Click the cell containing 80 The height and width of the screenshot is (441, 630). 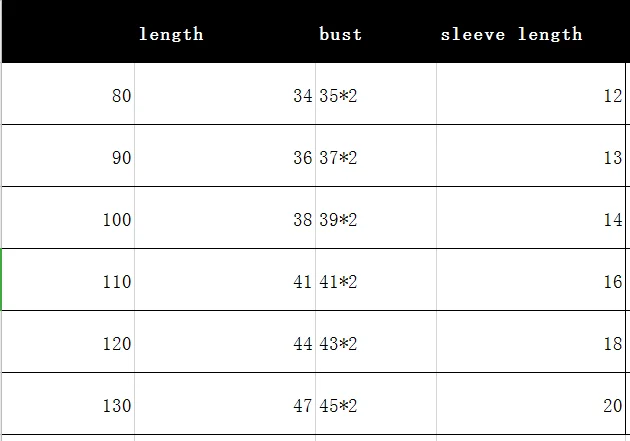(x=68, y=94)
